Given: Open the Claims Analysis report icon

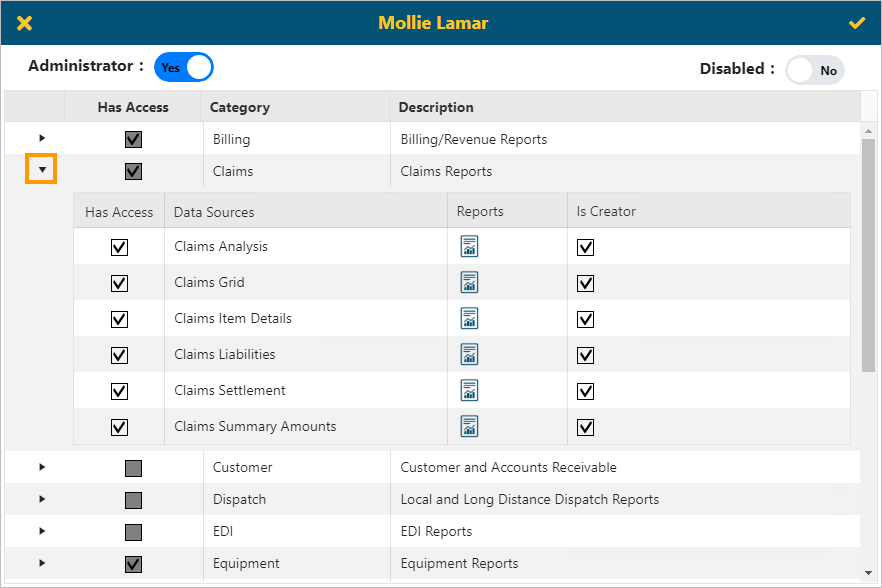Looking at the screenshot, I should click(469, 246).
